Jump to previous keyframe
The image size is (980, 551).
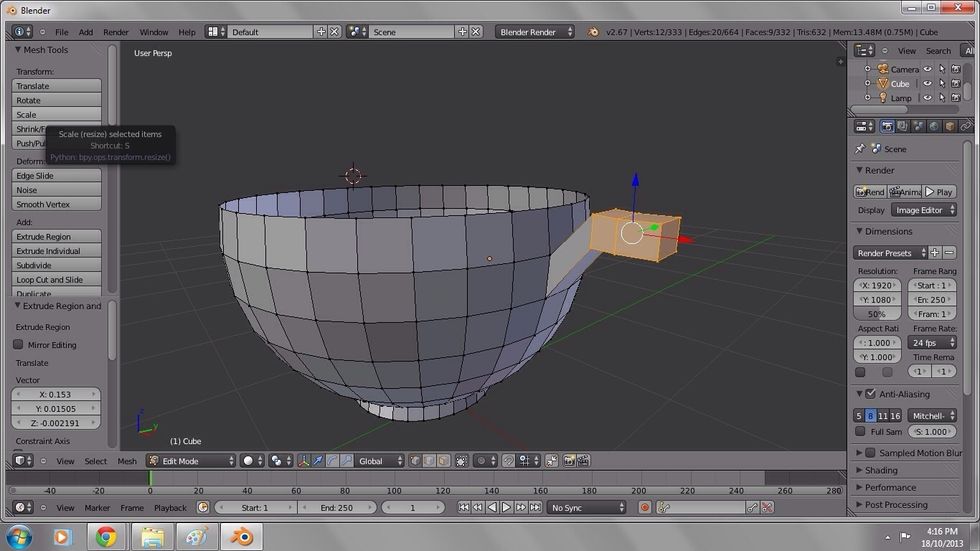(478, 507)
